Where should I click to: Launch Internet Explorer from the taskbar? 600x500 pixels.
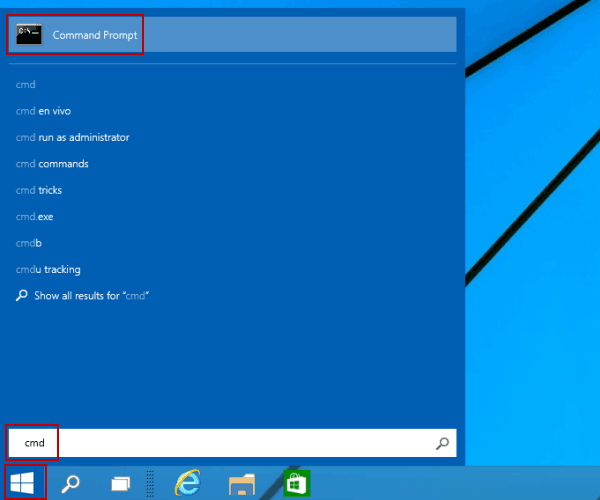(x=188, y=483)
